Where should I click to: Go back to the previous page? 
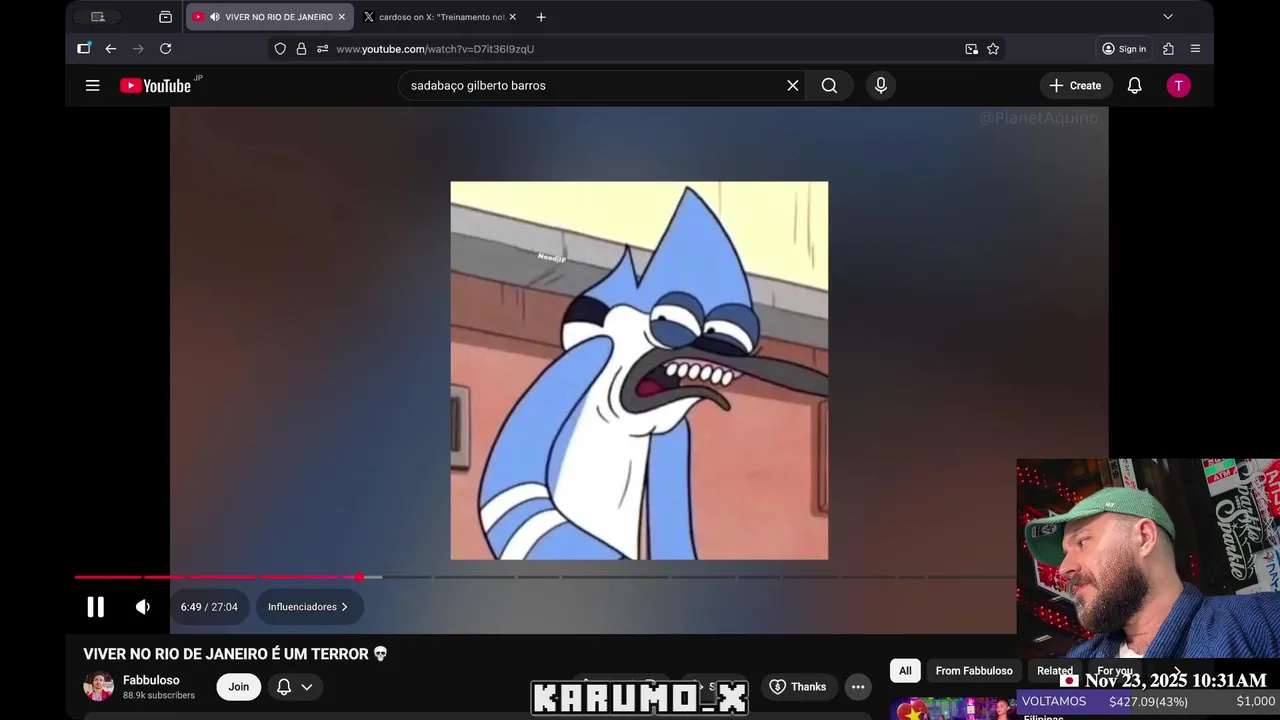(x=111, y=49)
